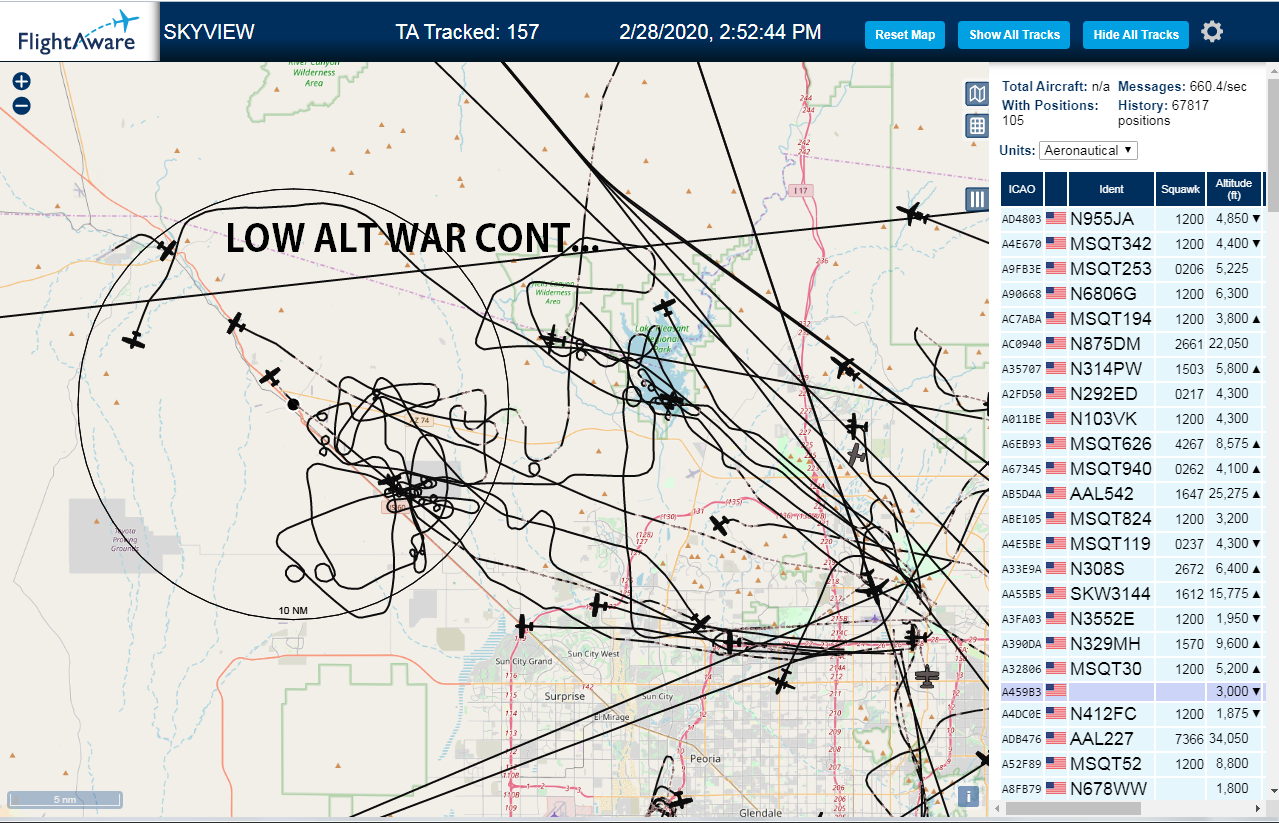Select aircraft AAL227 in the list
Screen dimensions: 1279x823
pos(1133,739)
